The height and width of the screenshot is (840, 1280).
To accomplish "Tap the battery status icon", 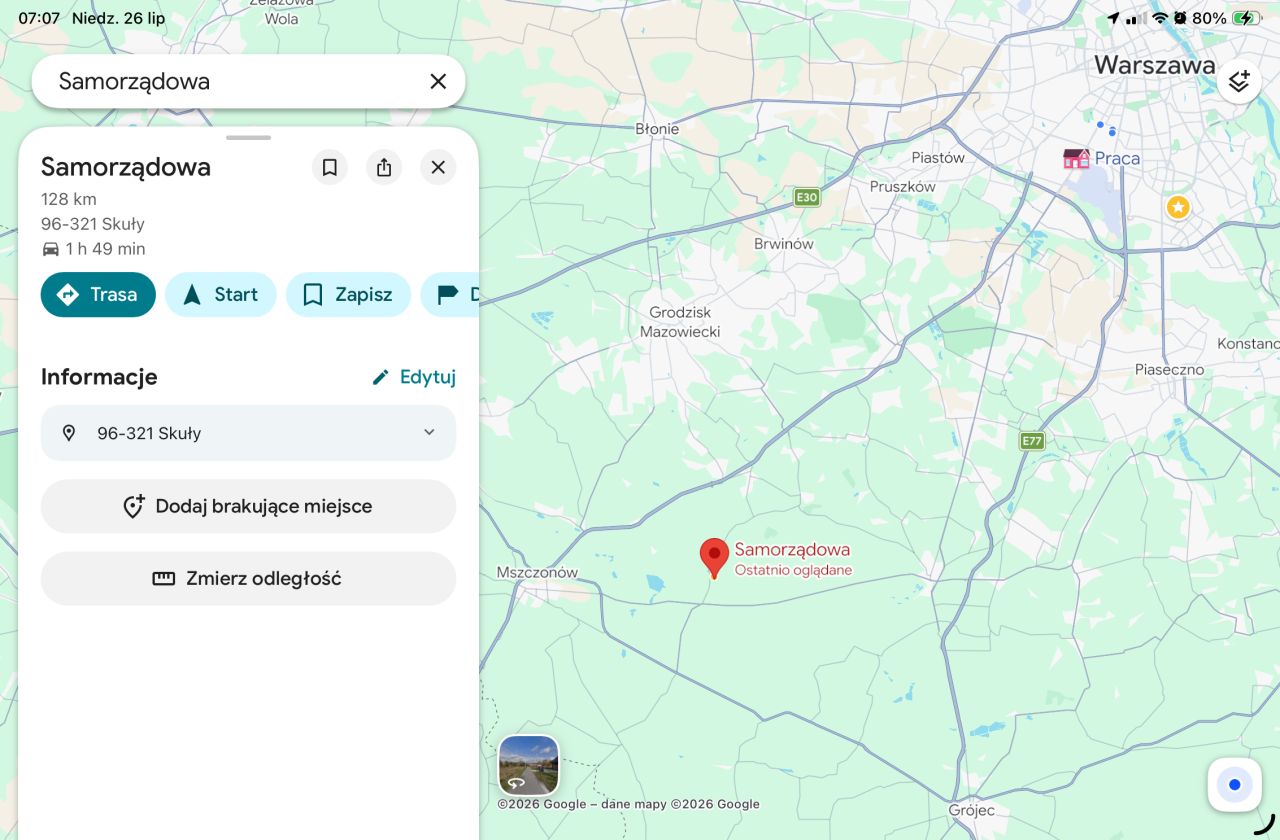I will [1245, 18].
